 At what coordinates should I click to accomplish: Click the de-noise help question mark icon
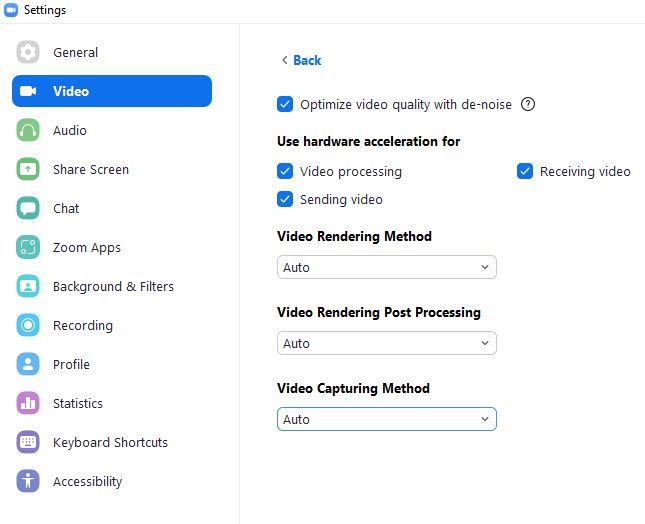pos(528,104)
